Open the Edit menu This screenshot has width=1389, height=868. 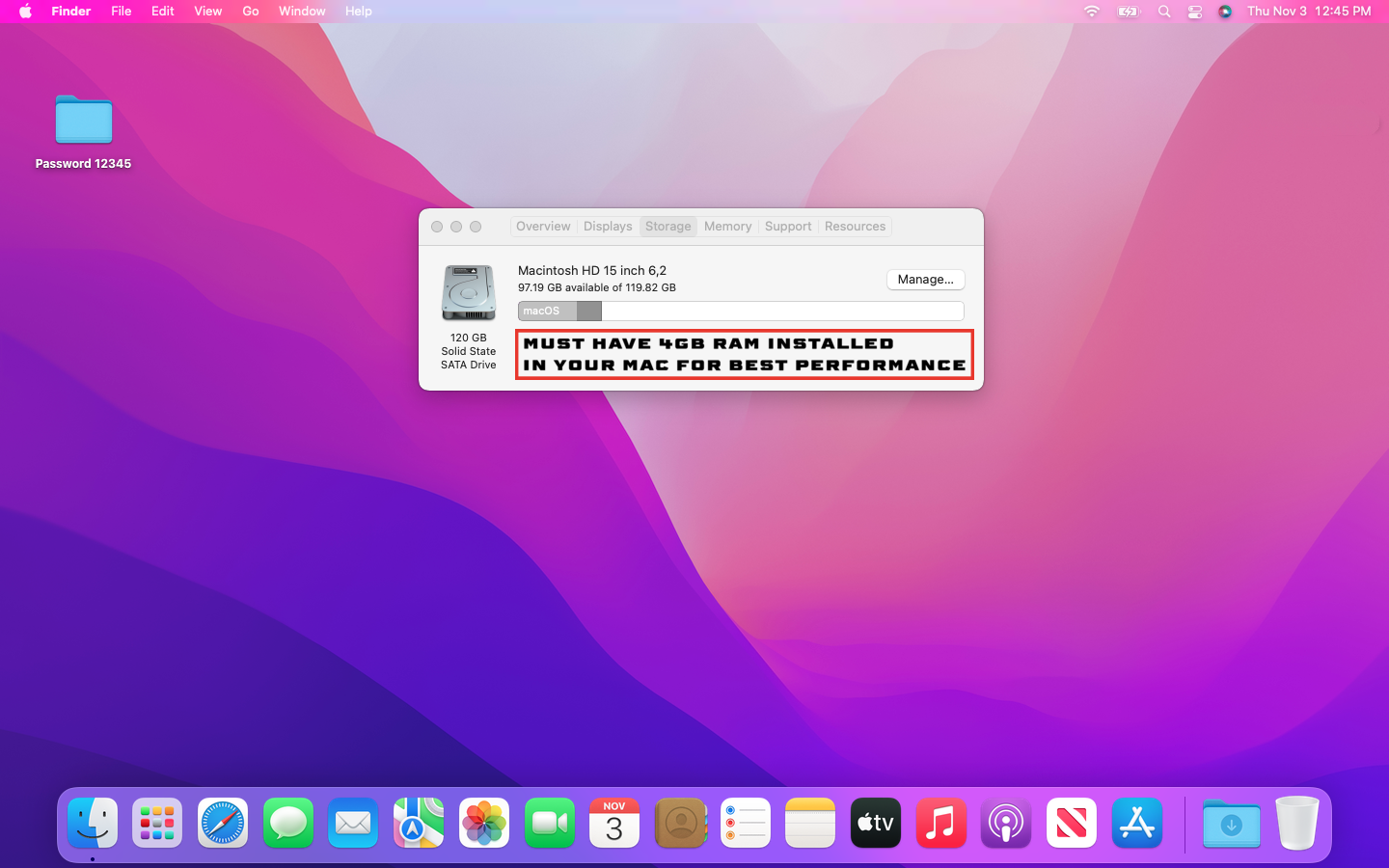click(163, 12)
